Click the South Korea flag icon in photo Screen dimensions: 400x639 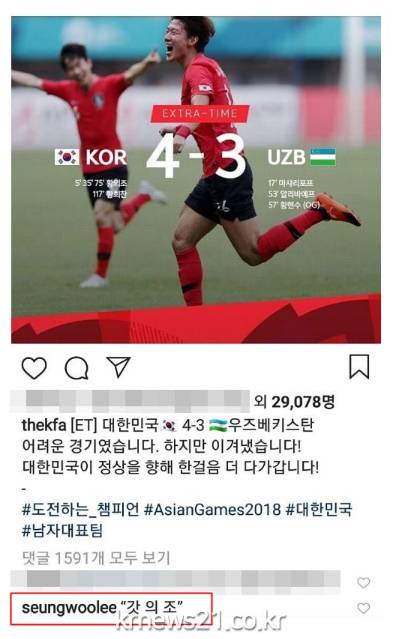click(x=67, y=157)
